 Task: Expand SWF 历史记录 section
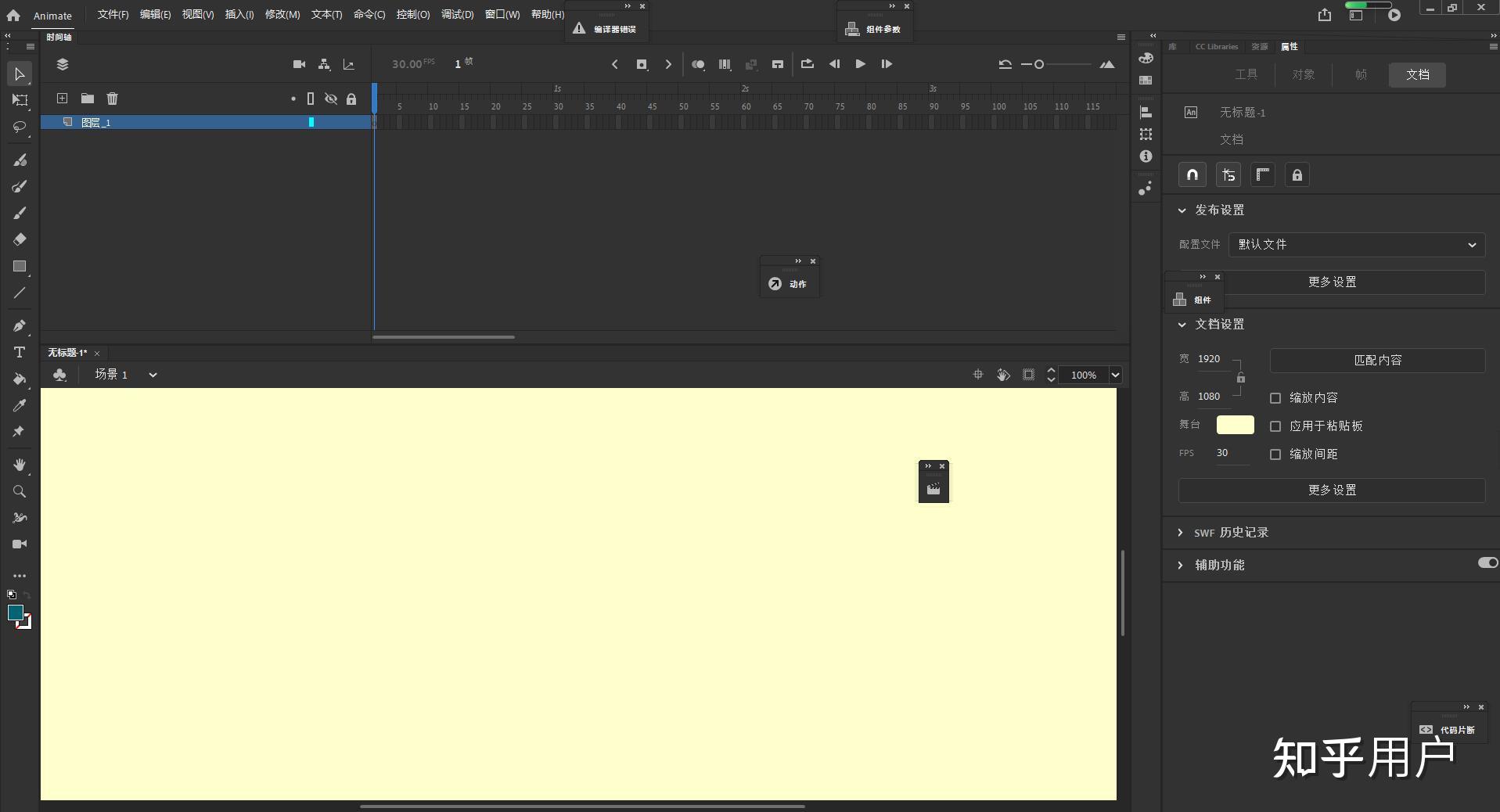(1181, 533)
